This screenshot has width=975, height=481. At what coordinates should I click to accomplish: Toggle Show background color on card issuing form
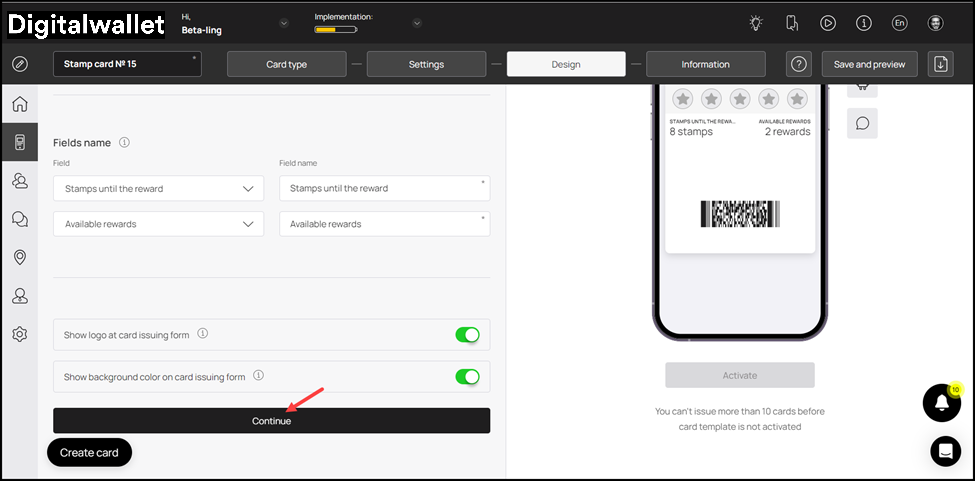pyautogui.click(x=468, y=377)
